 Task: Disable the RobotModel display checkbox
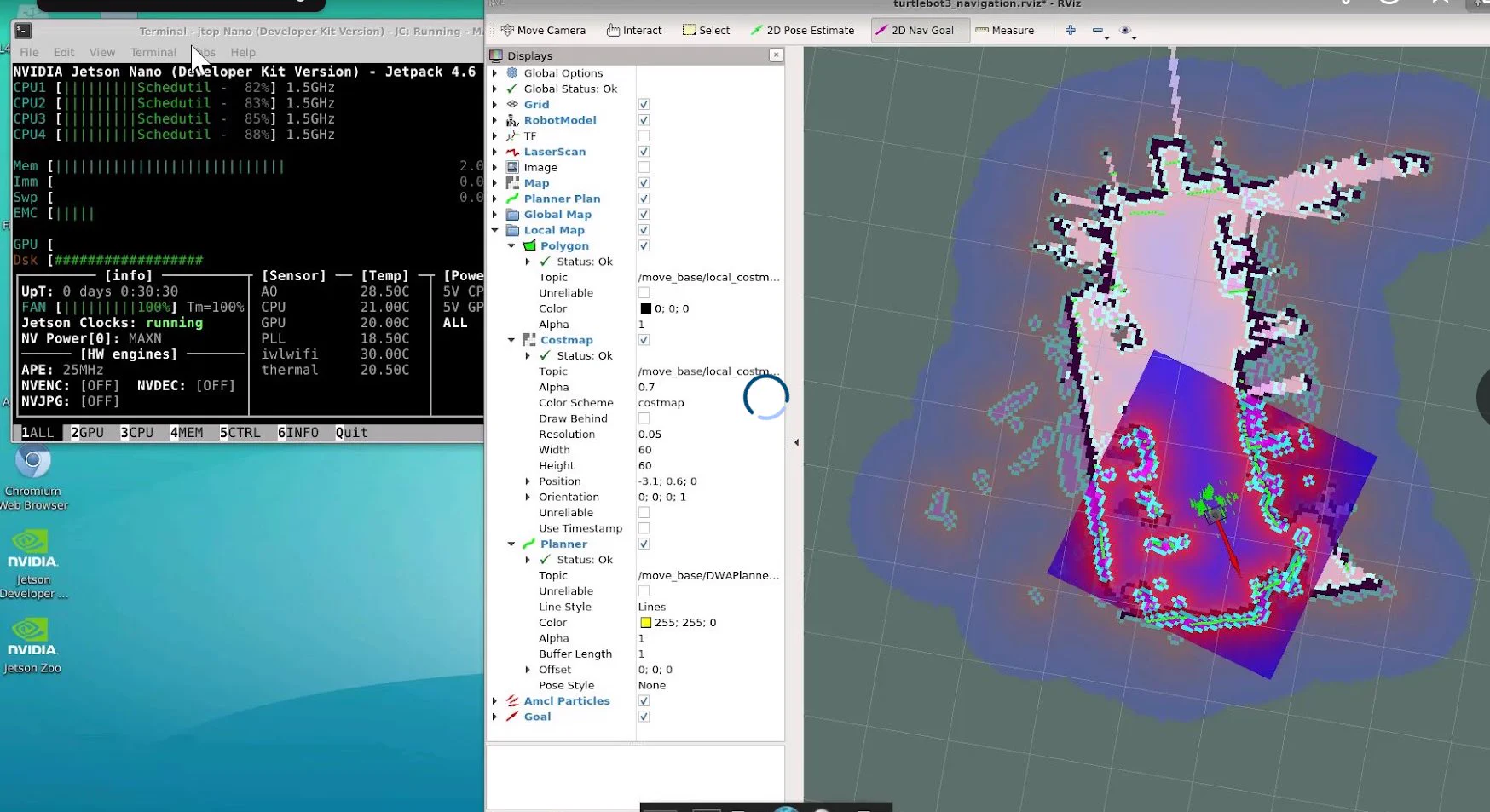tap(644, 120)
